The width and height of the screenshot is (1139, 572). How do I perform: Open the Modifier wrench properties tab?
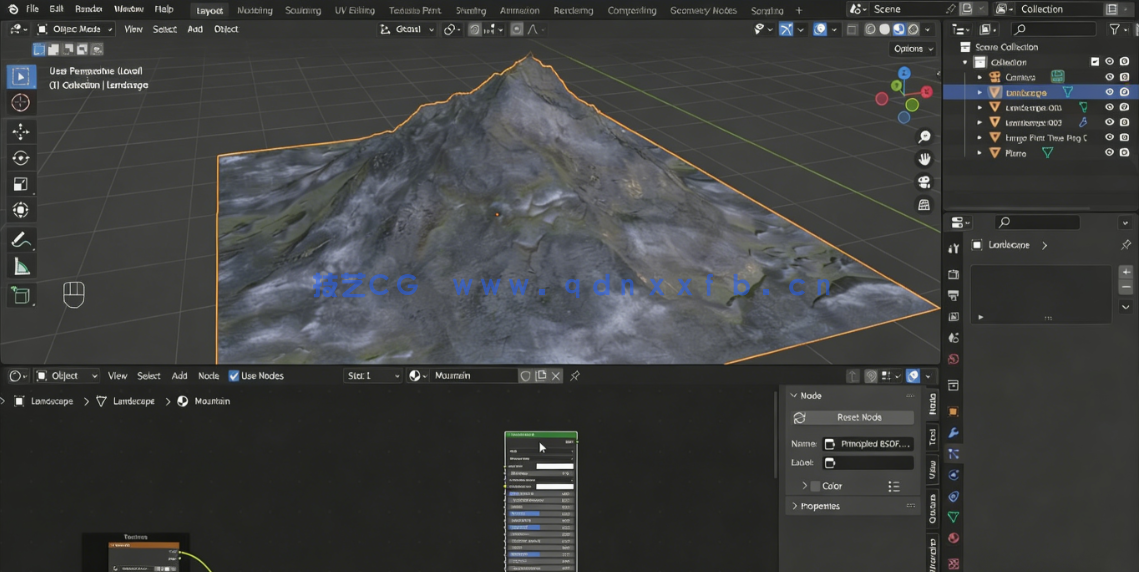pos(954,433)
